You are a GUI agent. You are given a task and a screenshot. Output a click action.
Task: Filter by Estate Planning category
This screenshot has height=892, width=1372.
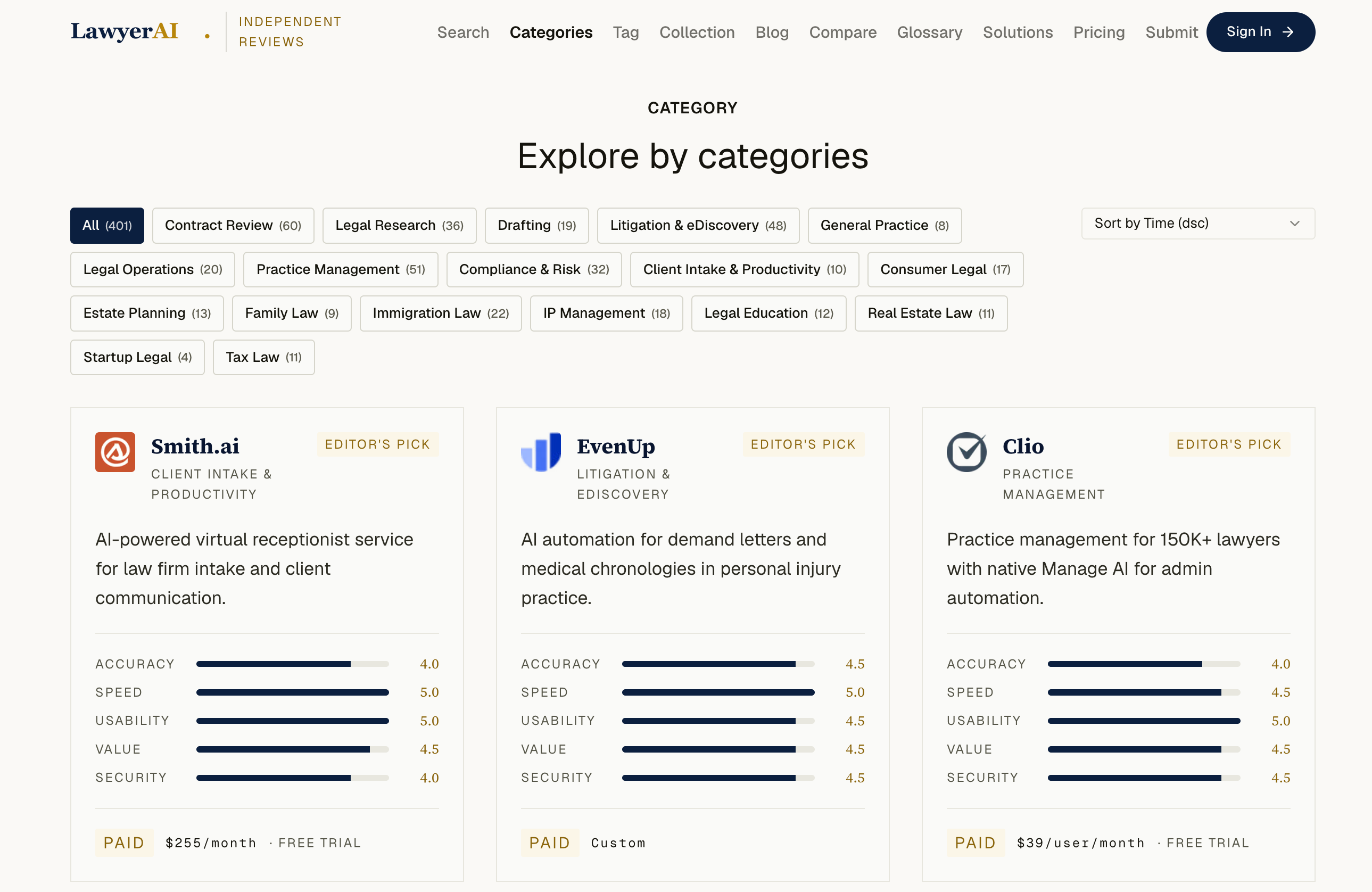[147, 313]
